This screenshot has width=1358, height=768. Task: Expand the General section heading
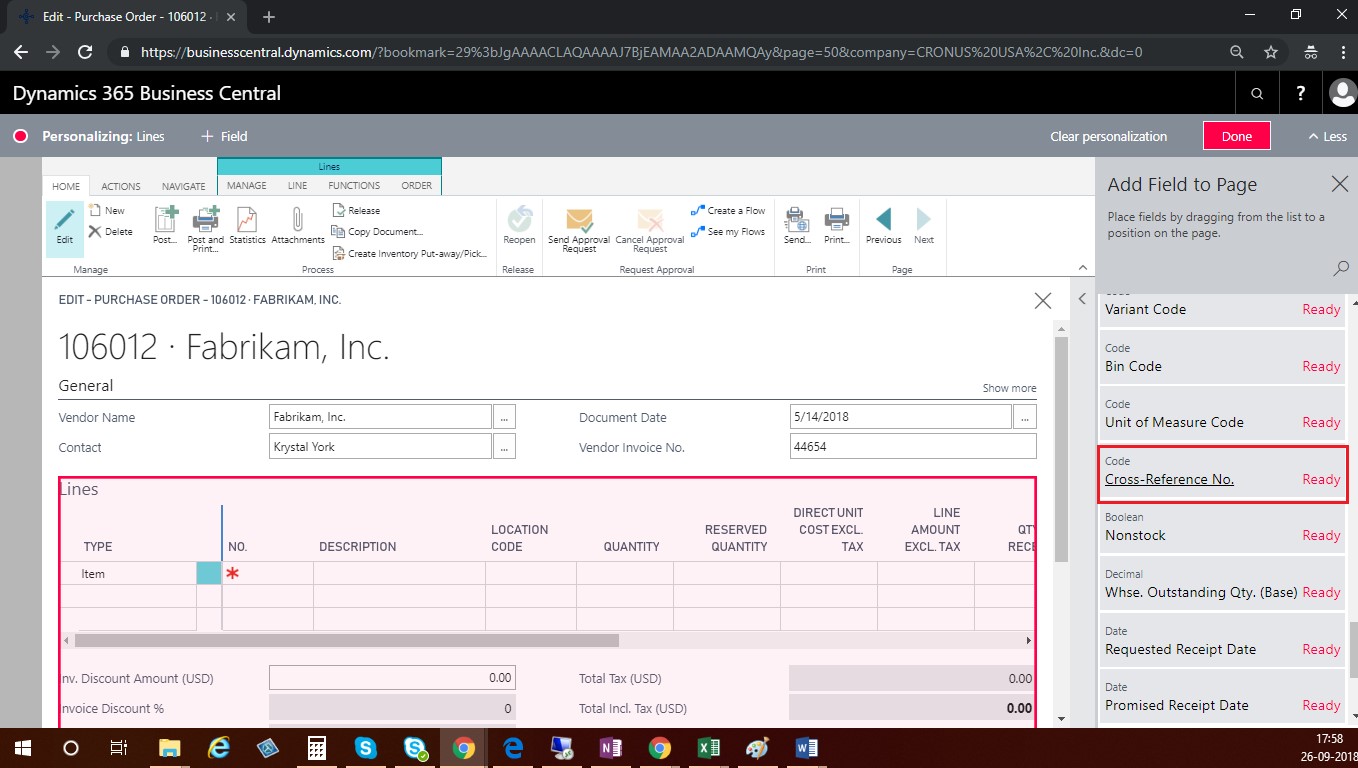86,386
